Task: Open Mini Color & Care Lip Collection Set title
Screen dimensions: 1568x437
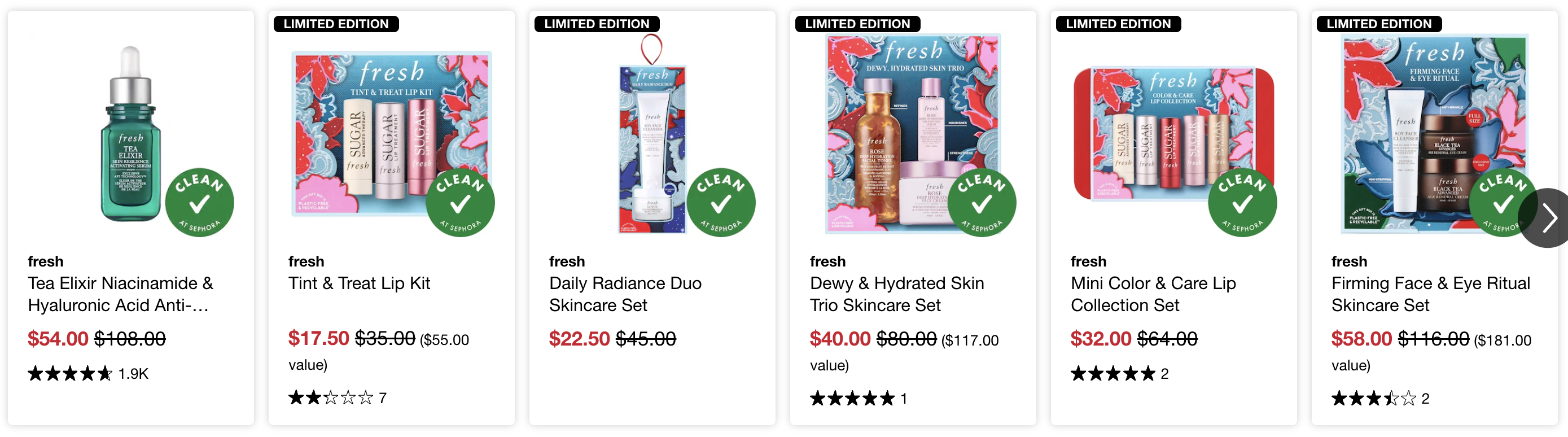Action: 1153,294
